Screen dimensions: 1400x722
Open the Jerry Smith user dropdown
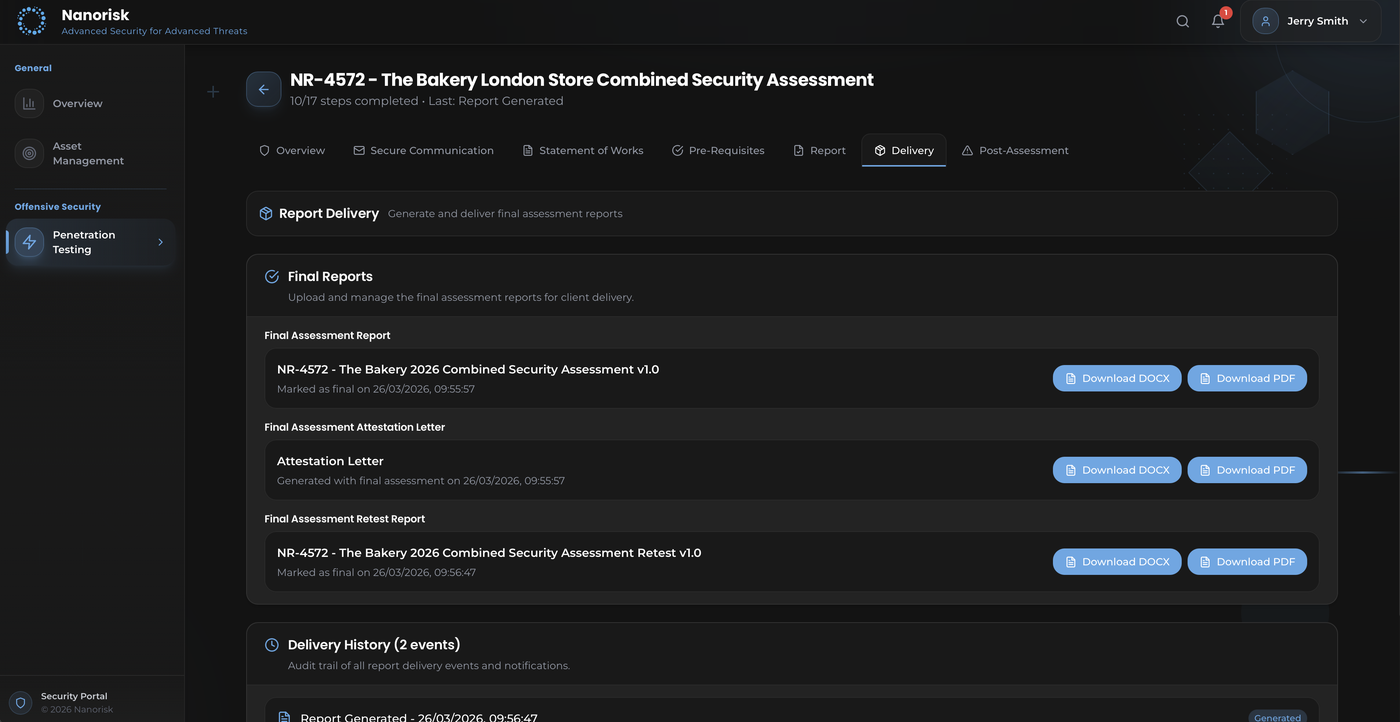1310,21
